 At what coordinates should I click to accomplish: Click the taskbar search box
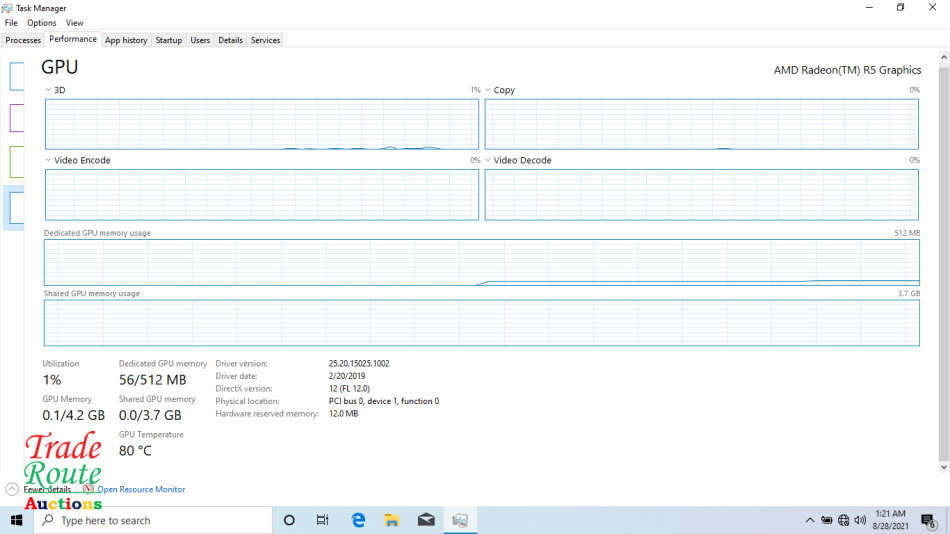point(155,520)
